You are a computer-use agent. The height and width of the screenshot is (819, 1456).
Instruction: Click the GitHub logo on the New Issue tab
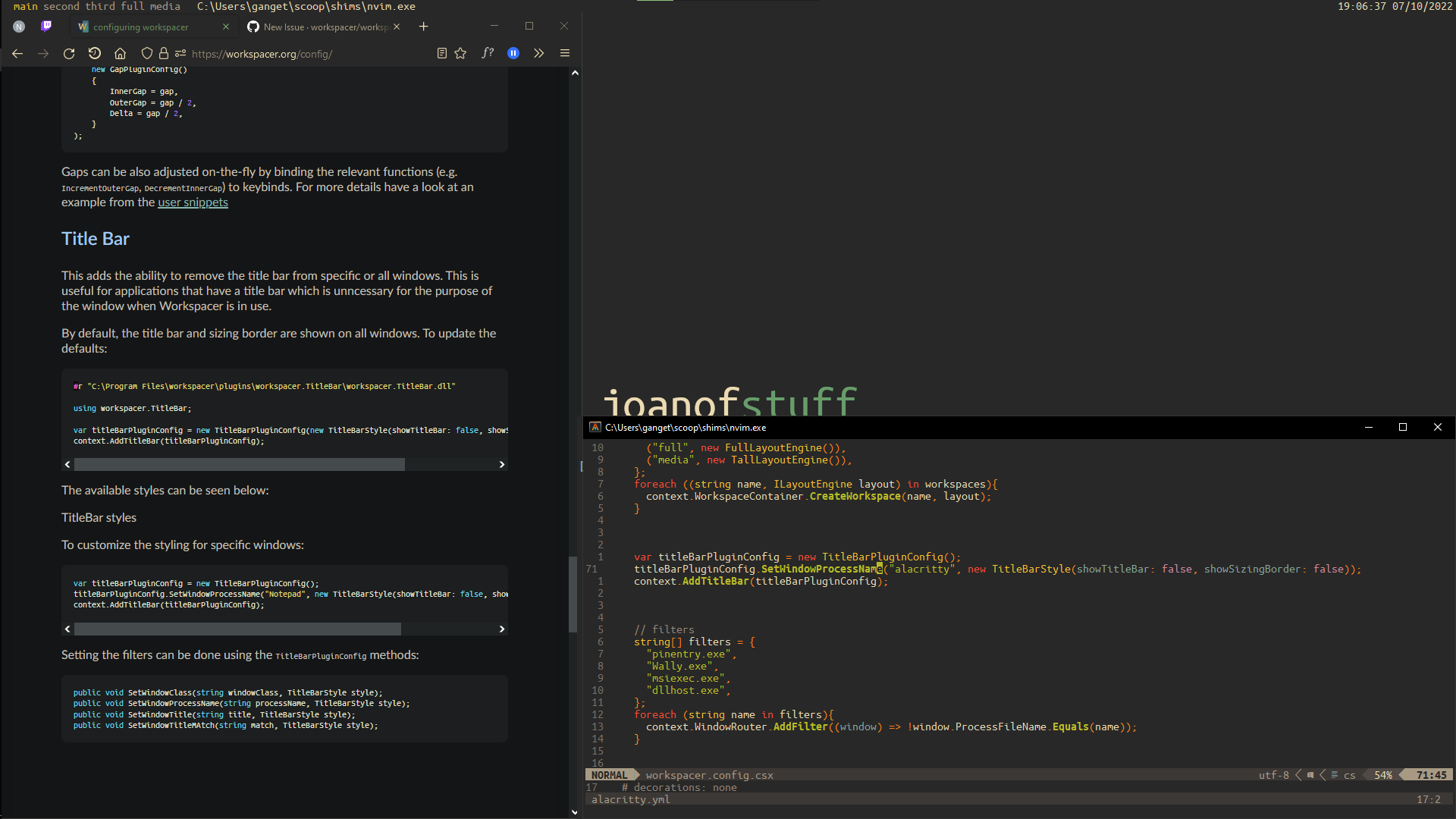(x=253, y=26)
